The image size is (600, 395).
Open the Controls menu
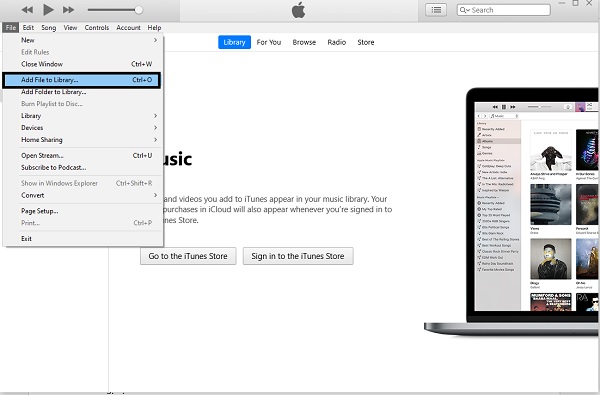point(97,28)
